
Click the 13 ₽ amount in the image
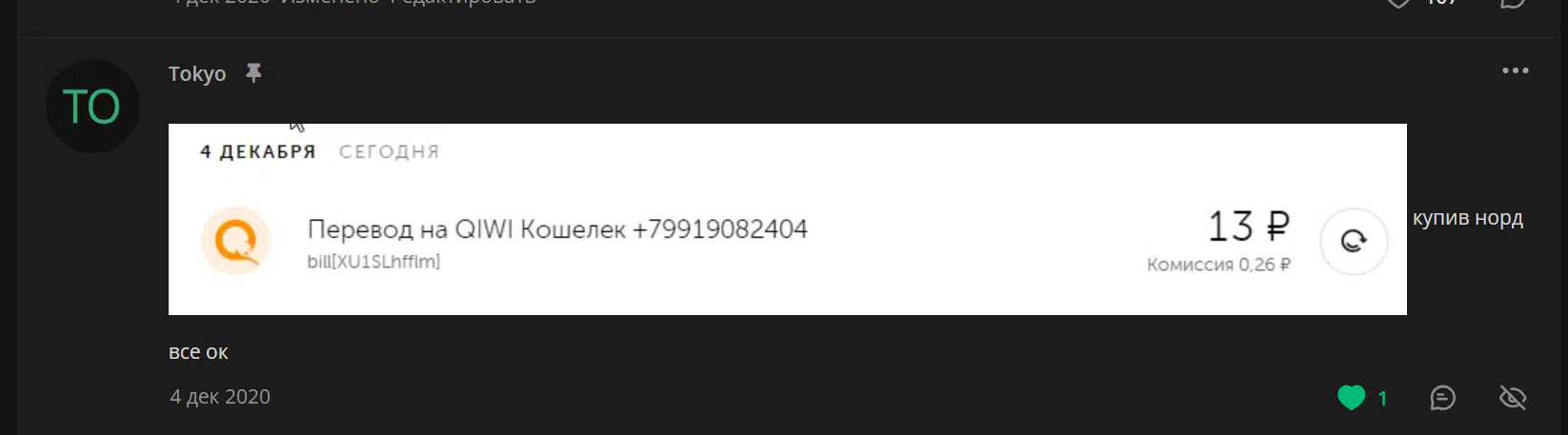coord(1248,227)
